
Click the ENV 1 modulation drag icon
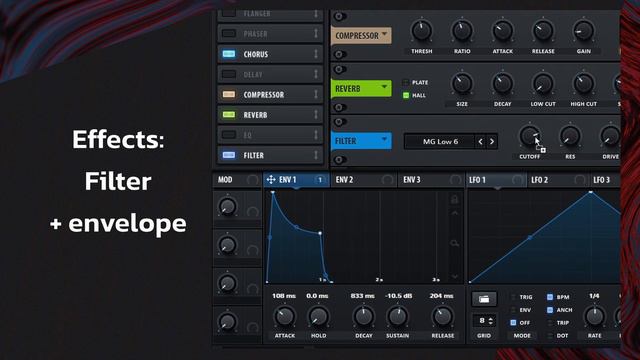point(271,179)
